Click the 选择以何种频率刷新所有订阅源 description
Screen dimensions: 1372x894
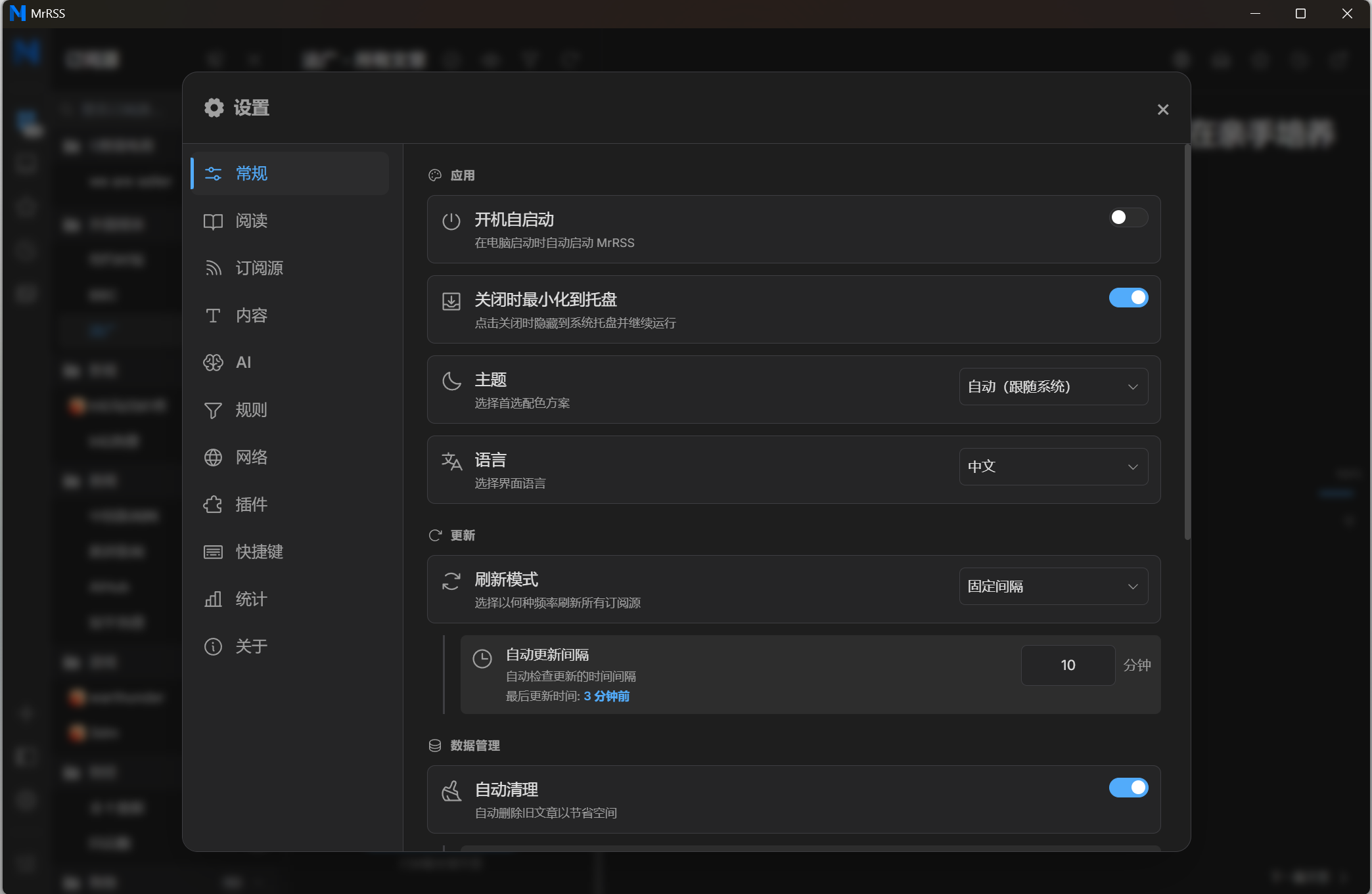(x=558, y=603)
